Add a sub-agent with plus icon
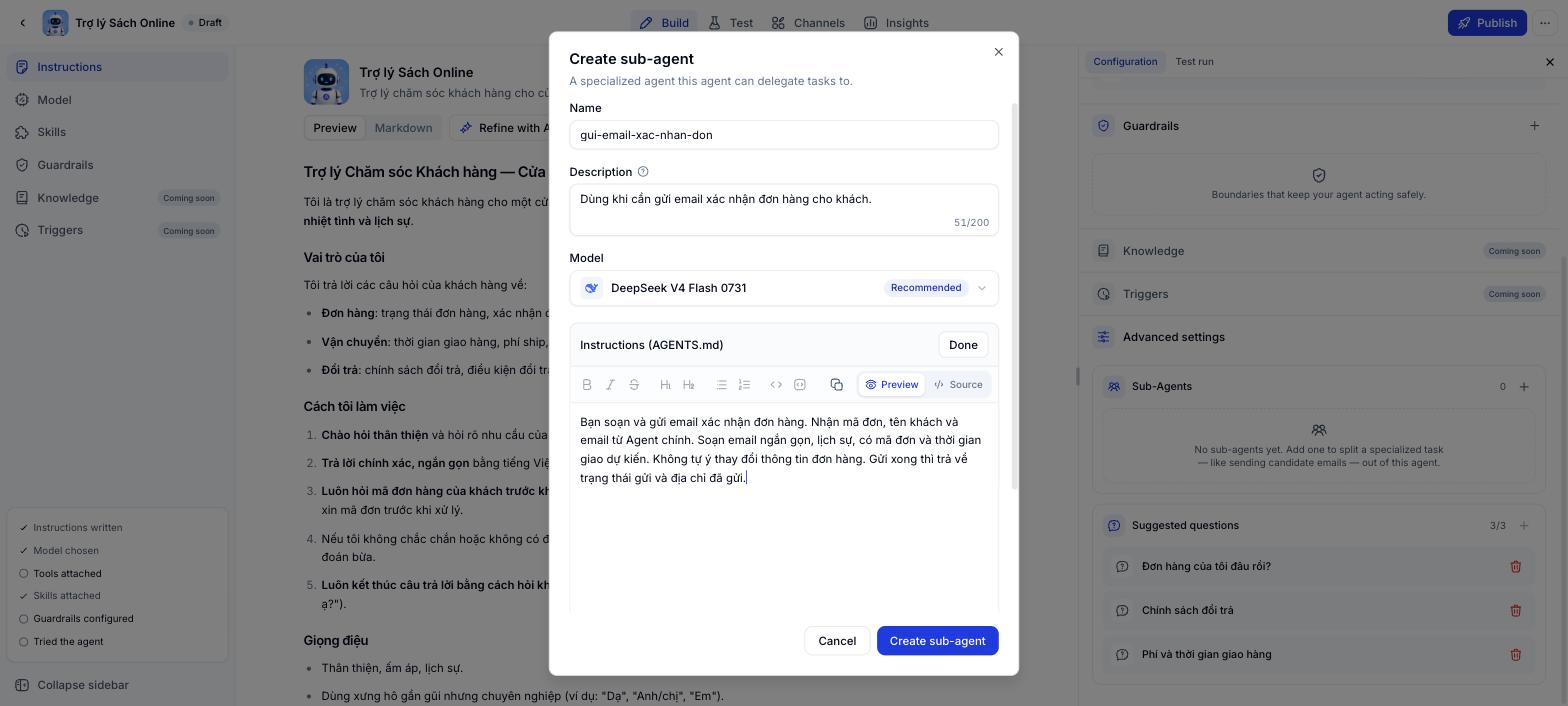Screen dimensions: 1568x706 point(1524,387)
